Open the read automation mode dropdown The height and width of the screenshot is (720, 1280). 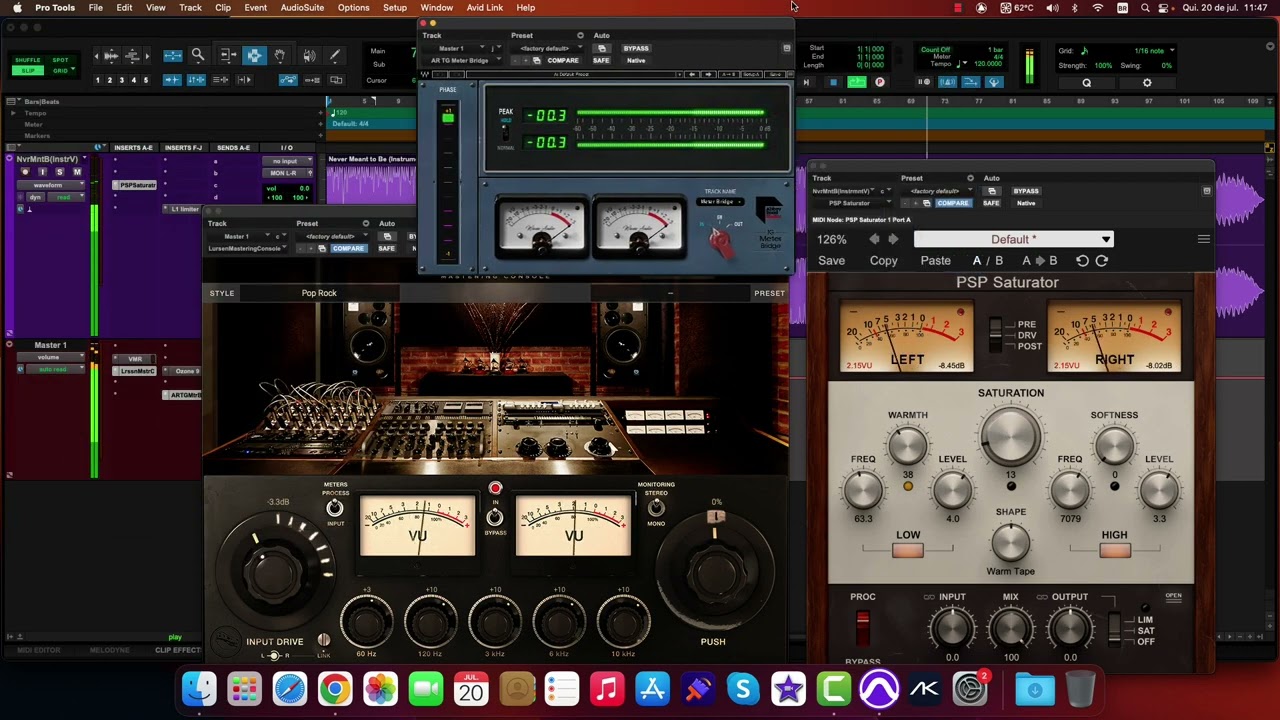click(x=66, y=197)
